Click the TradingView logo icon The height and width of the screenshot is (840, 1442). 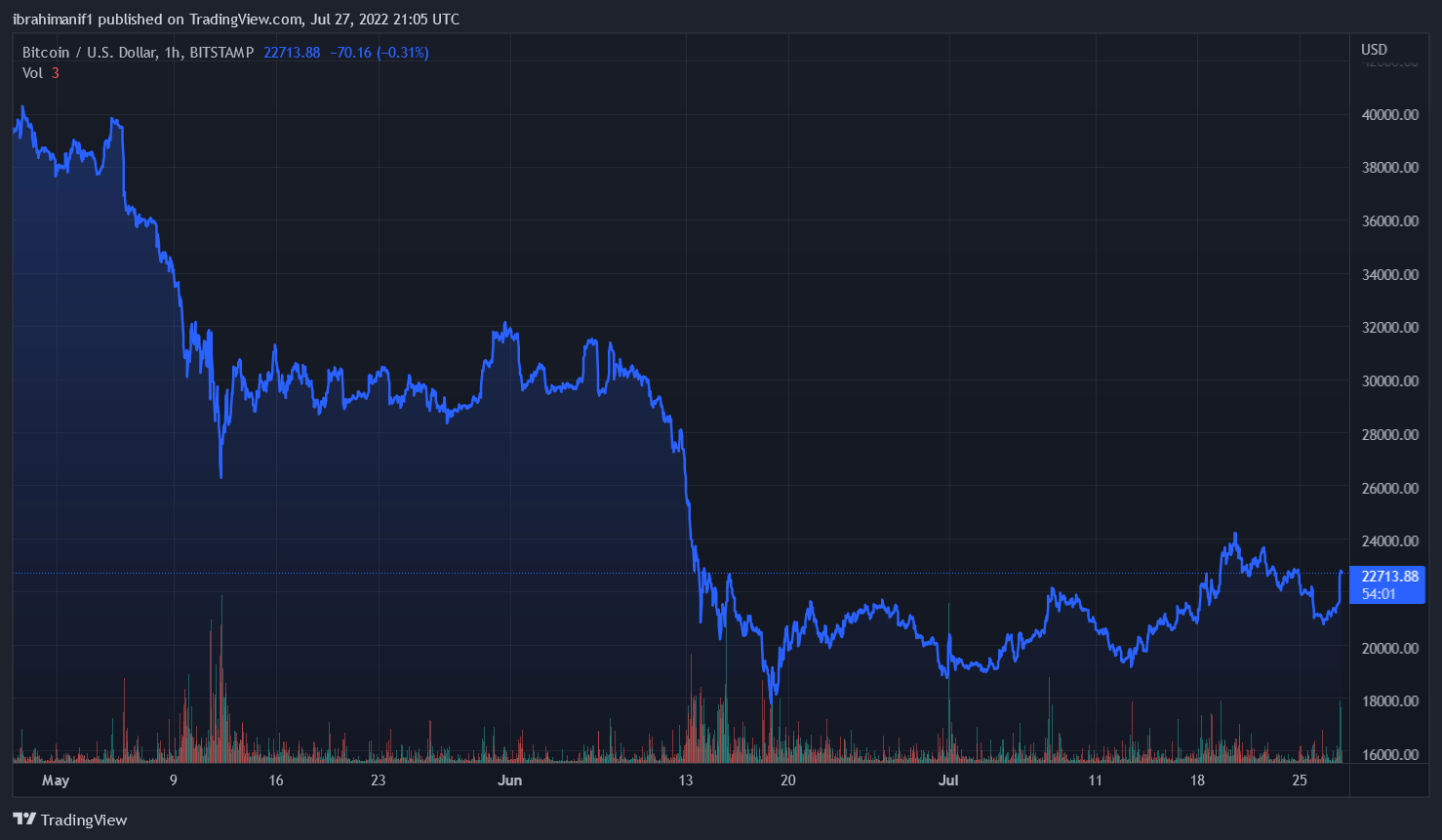(x=24, y=820)
